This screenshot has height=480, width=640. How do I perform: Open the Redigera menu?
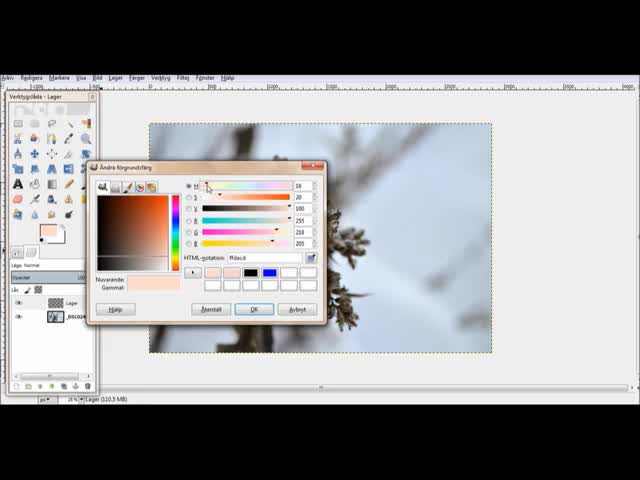click(x=31, y=78)
